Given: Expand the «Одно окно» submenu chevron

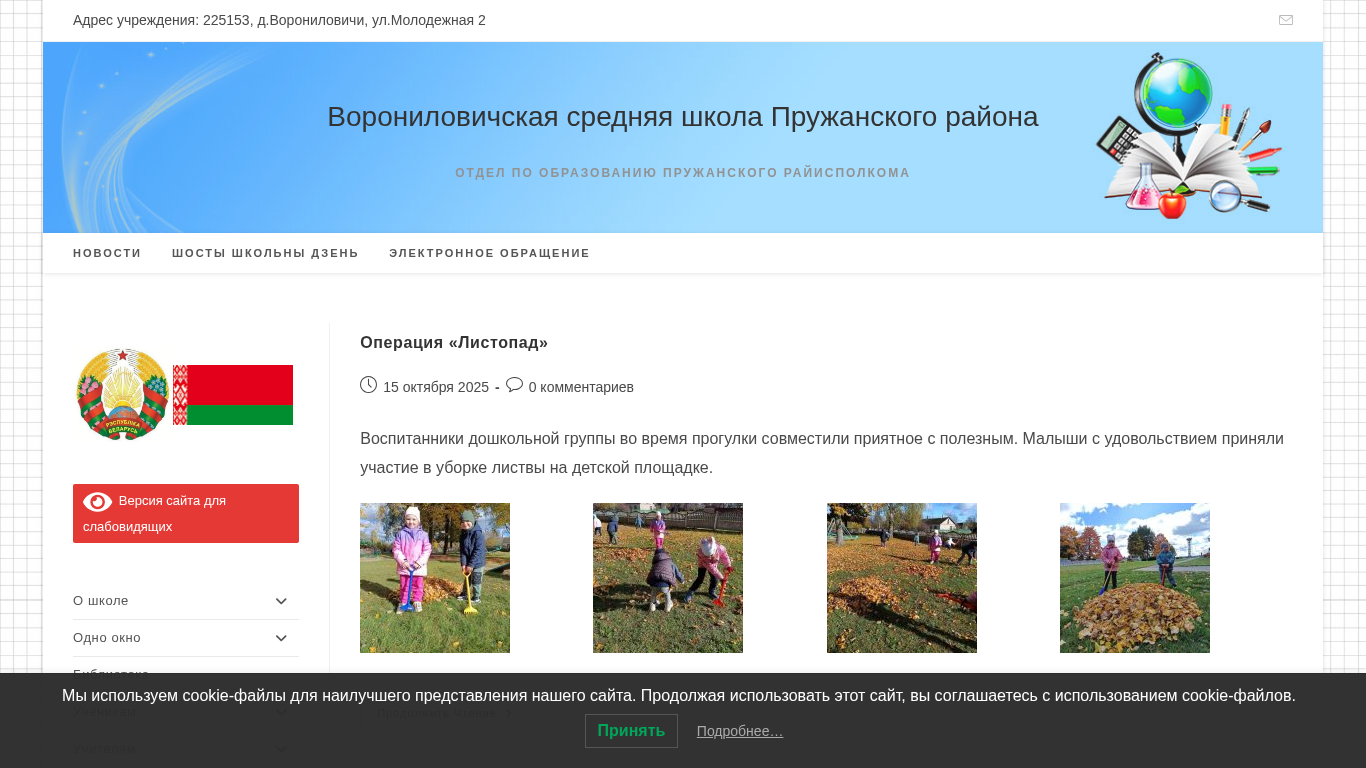Looking at the screenshot, I should (x=281, y=638).
